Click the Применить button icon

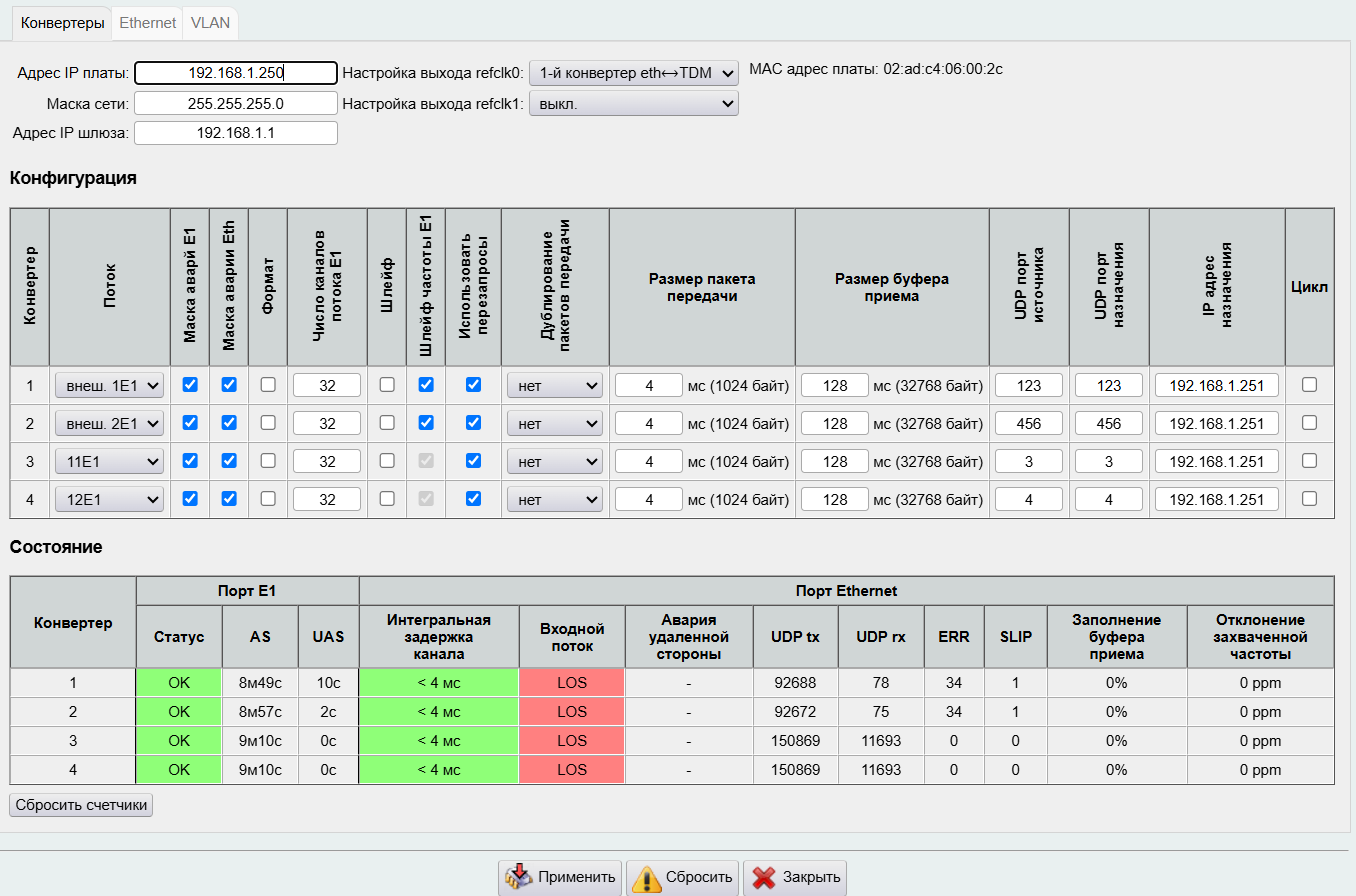point(518,877)
